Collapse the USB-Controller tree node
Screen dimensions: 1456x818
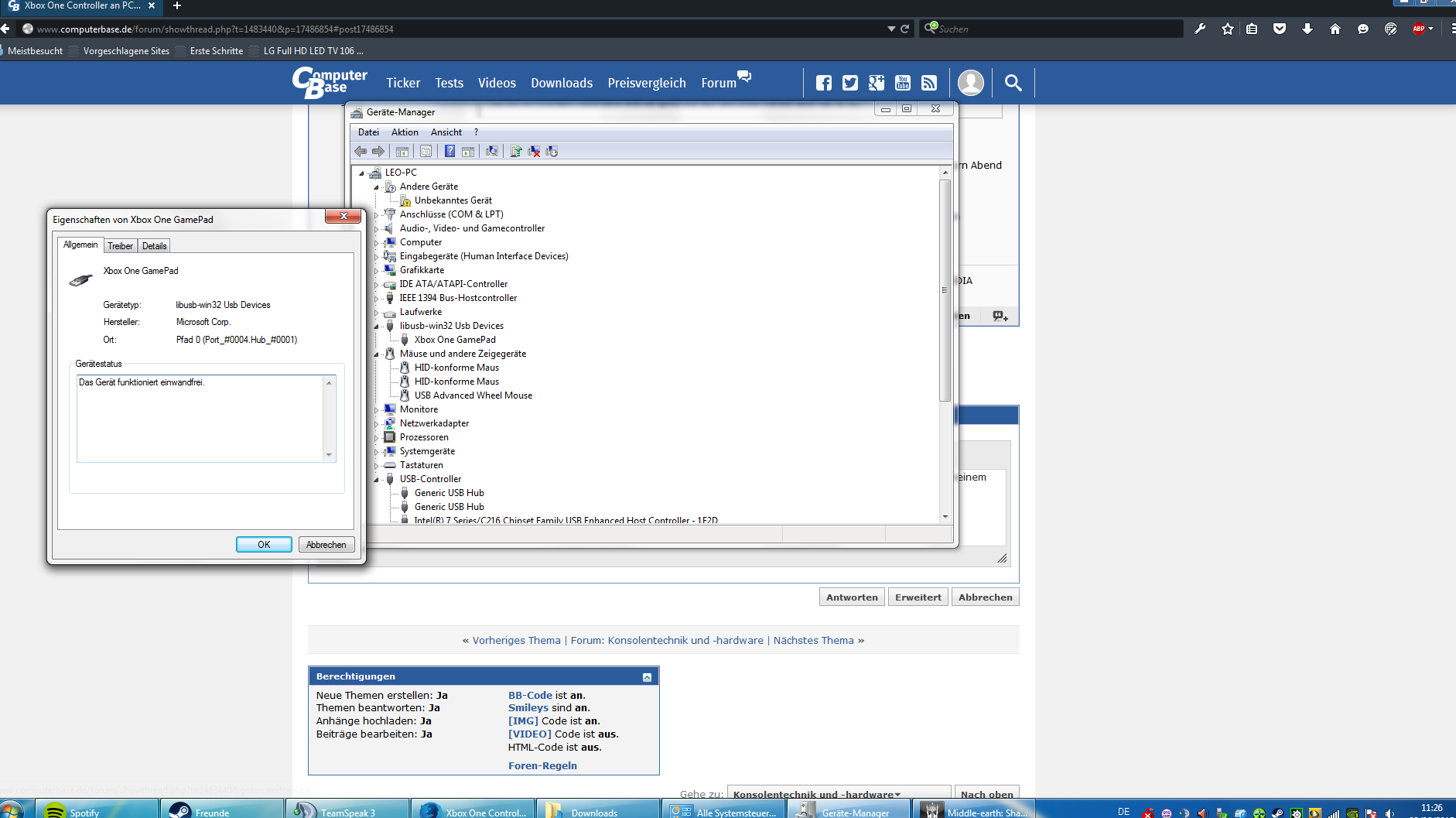(377, 479)
